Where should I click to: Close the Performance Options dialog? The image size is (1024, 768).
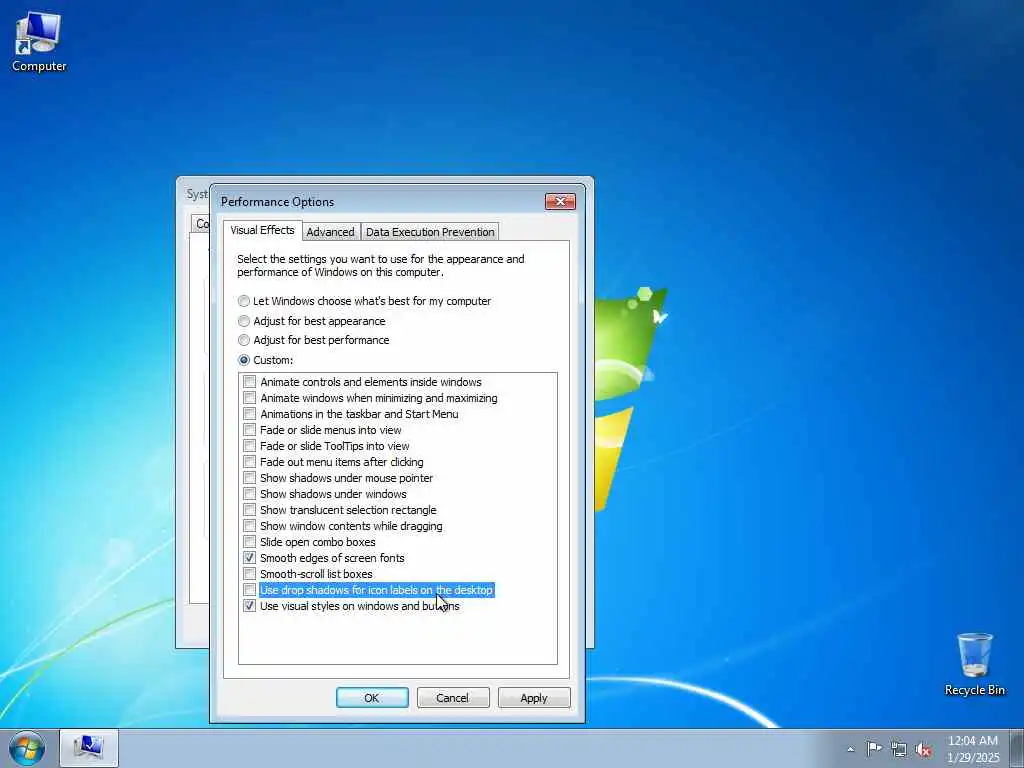click(560, 201)
